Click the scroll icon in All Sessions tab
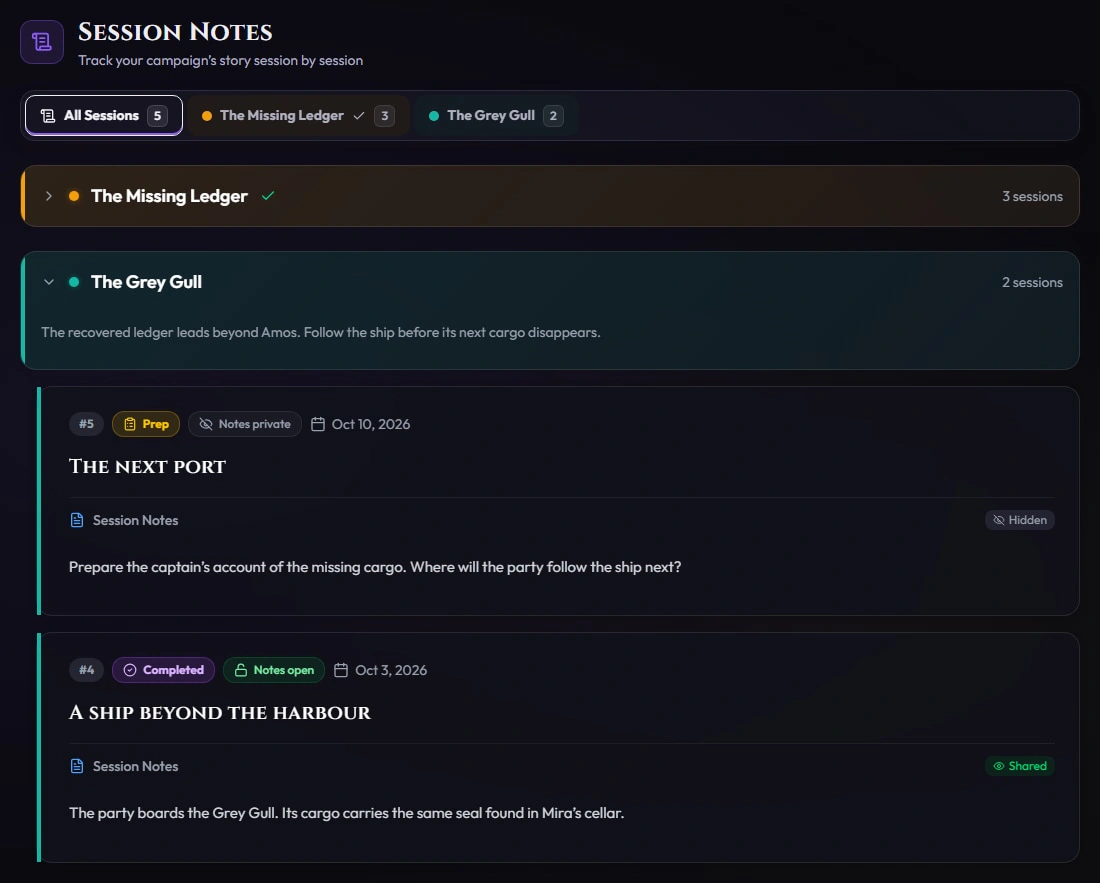This screenshot has width=1100, height=883. 48,116
